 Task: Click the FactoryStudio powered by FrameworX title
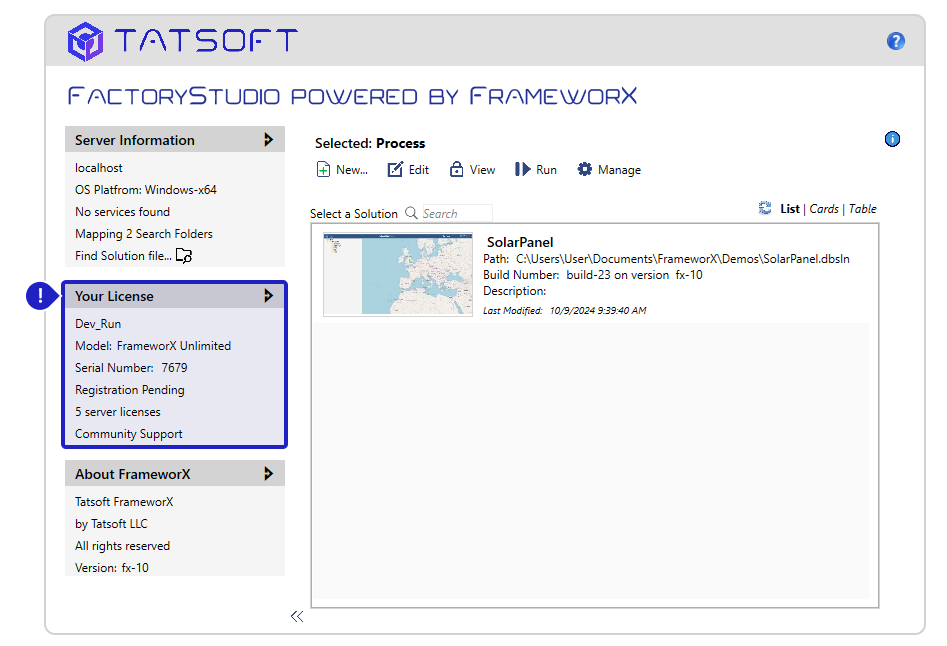click(x=352, y=96)
